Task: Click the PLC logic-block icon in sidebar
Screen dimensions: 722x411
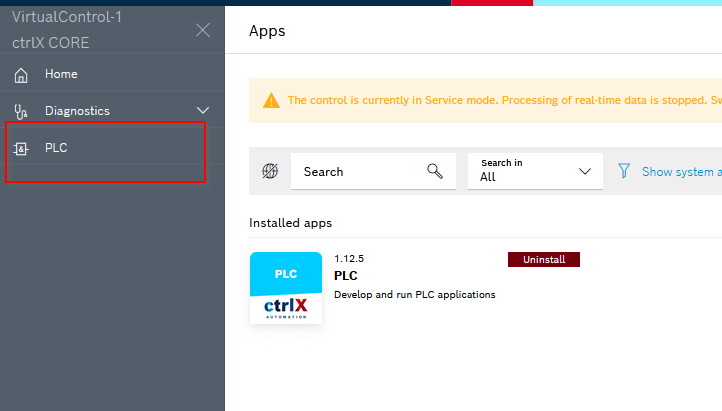Action: (x=21, y=149)
